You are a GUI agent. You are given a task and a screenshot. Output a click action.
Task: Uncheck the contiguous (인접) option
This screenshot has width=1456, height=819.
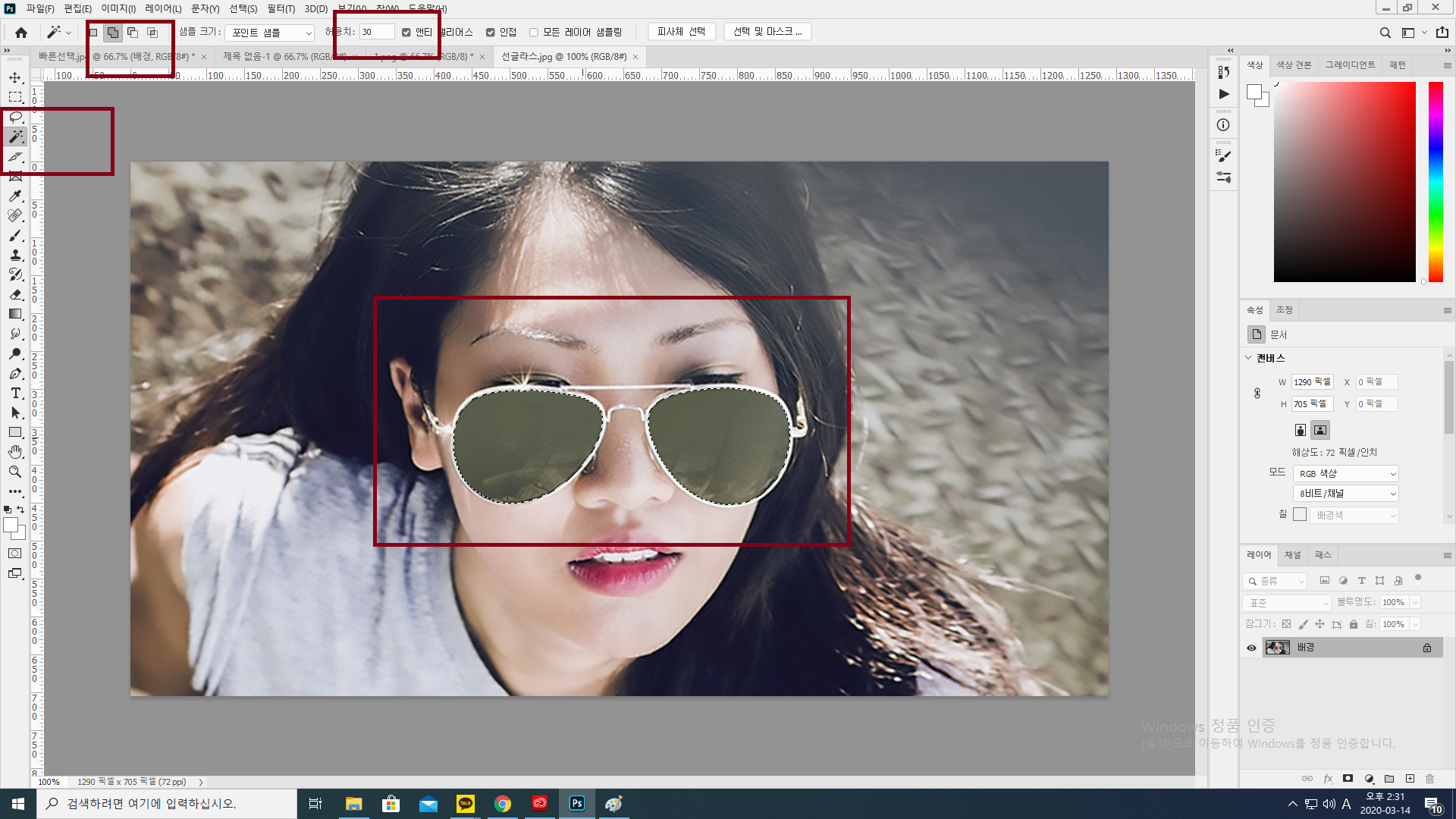pos(491,33)
